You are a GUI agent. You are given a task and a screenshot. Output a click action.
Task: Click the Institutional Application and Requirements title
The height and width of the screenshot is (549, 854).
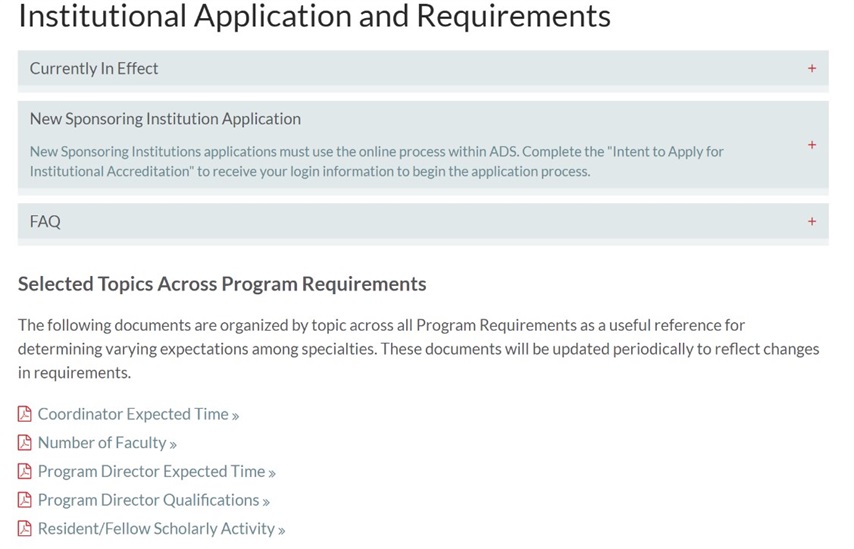coord(314,15)
